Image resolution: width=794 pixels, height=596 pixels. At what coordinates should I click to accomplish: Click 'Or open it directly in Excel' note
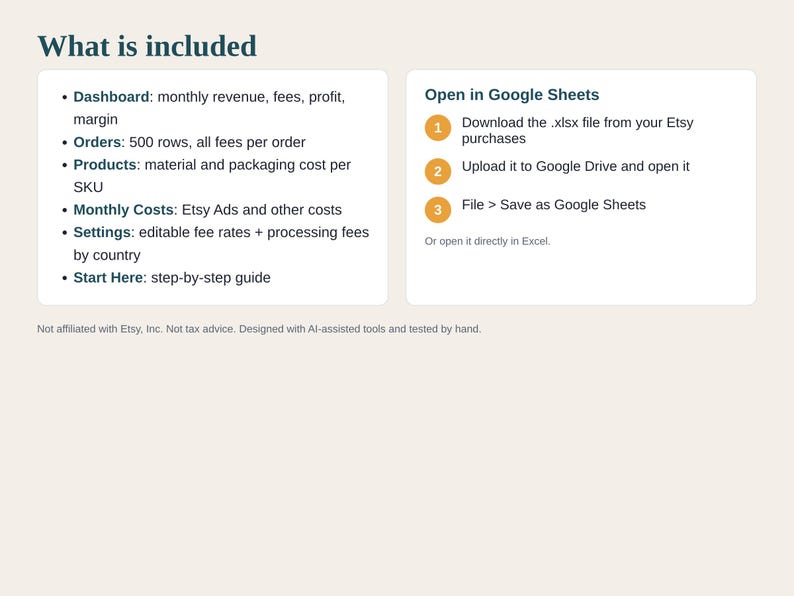click(488, 241)
